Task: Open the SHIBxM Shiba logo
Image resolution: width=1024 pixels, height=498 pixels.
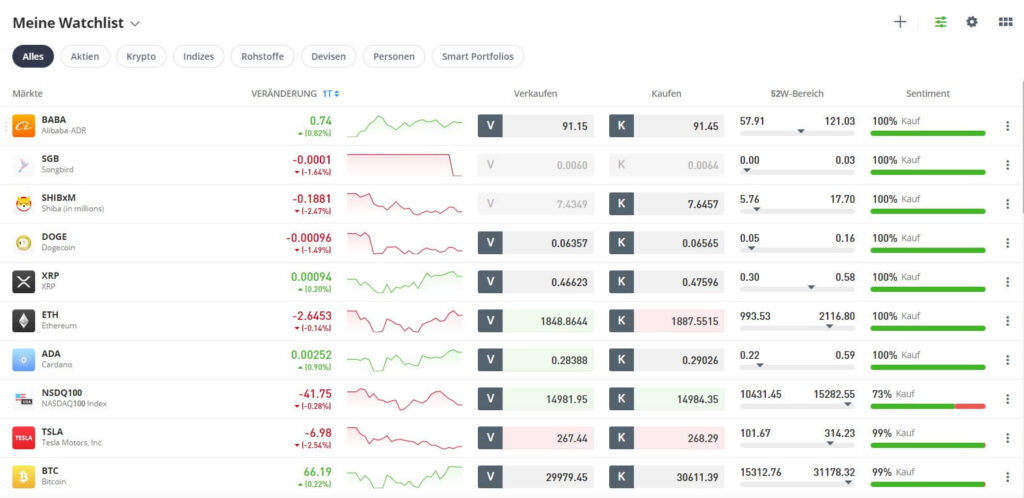Action: (24, 204)
